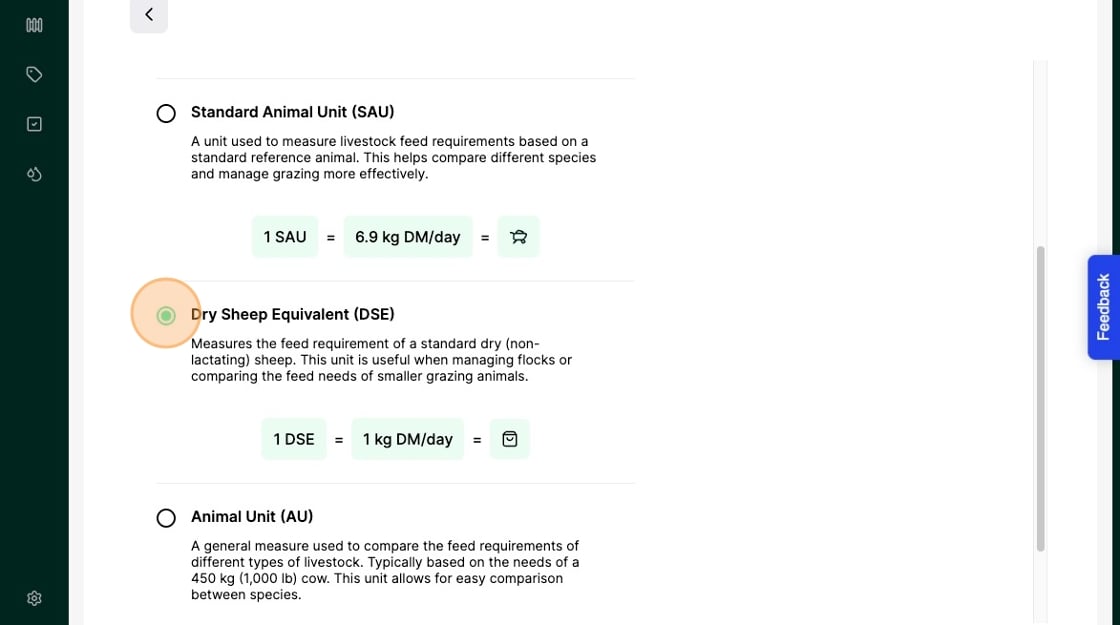1120x625 pixels.
Task: Open the checklist tasks icon in sidebar
Action: point(34,124)
